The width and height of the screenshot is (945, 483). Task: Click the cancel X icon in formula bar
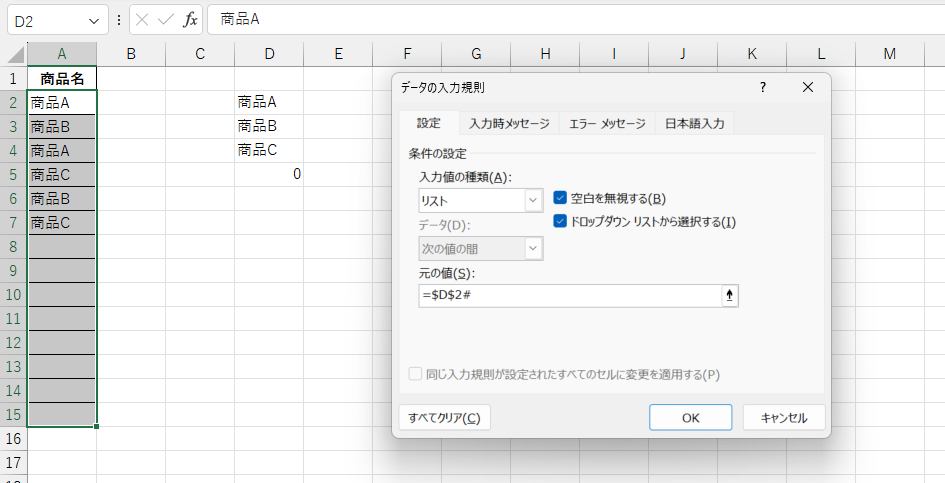(144, 20)
